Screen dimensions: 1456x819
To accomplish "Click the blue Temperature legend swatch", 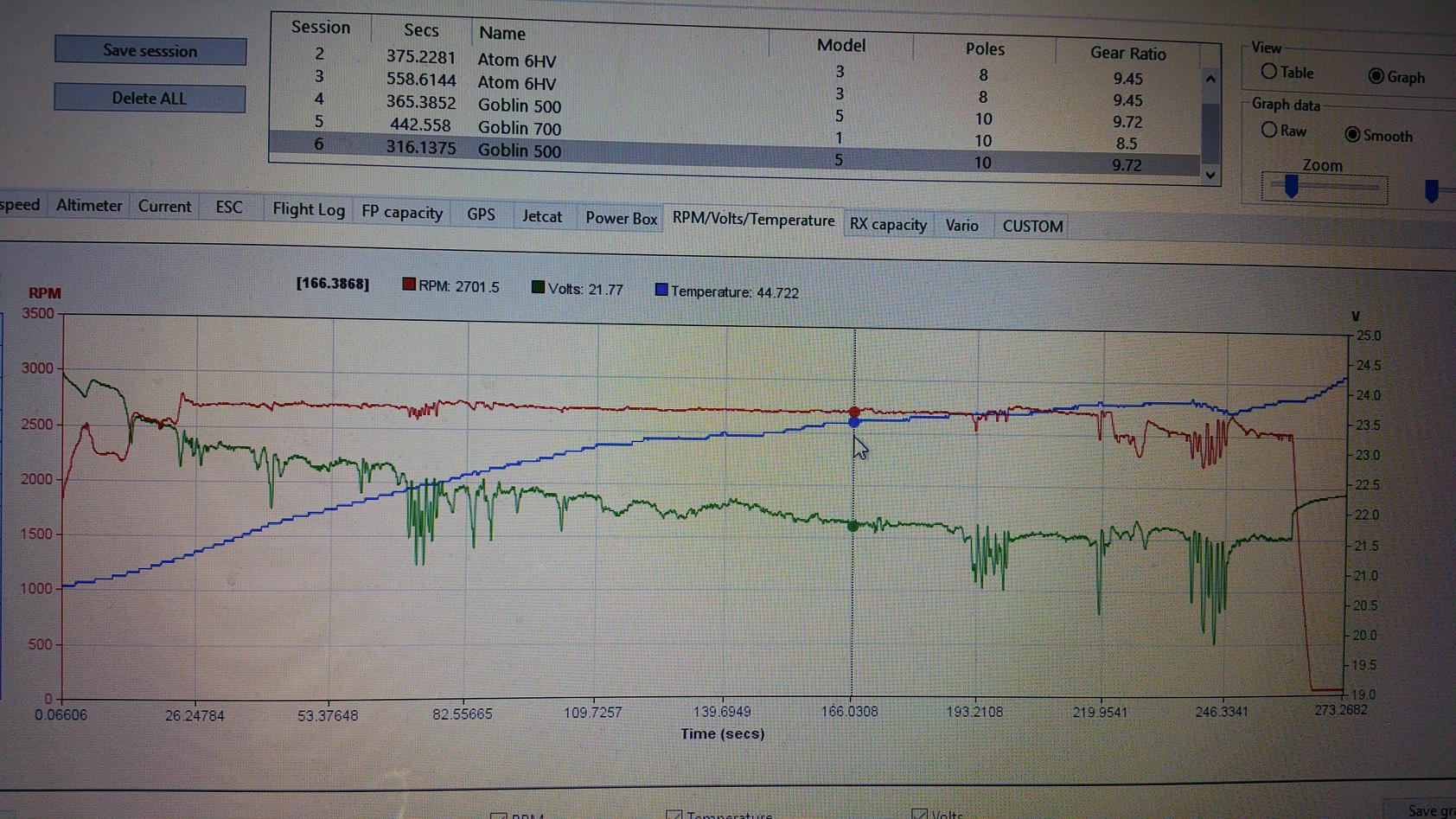I will [x=661, y=290].
